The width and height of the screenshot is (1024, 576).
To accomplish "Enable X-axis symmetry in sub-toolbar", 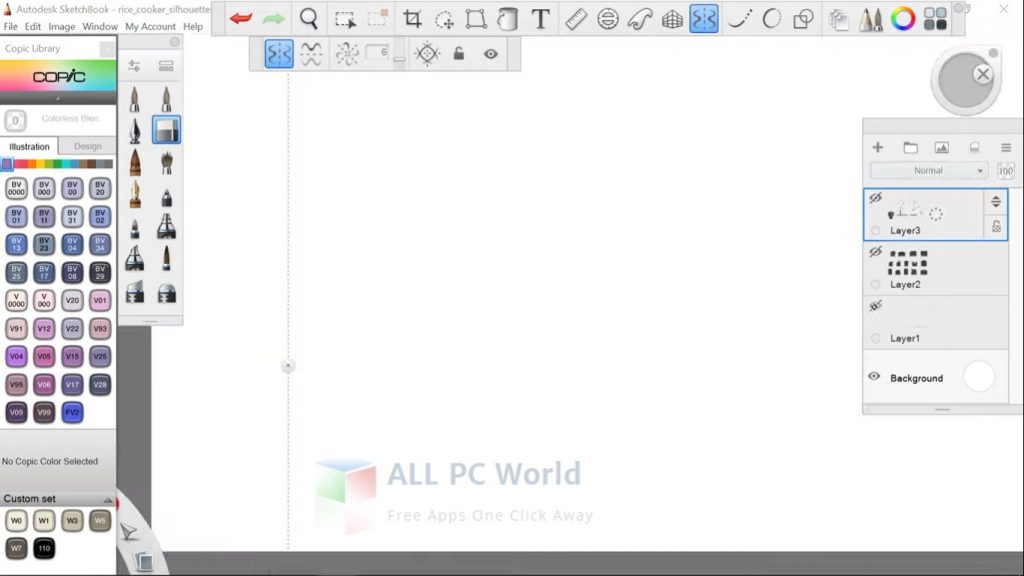I will click(312, 54).
